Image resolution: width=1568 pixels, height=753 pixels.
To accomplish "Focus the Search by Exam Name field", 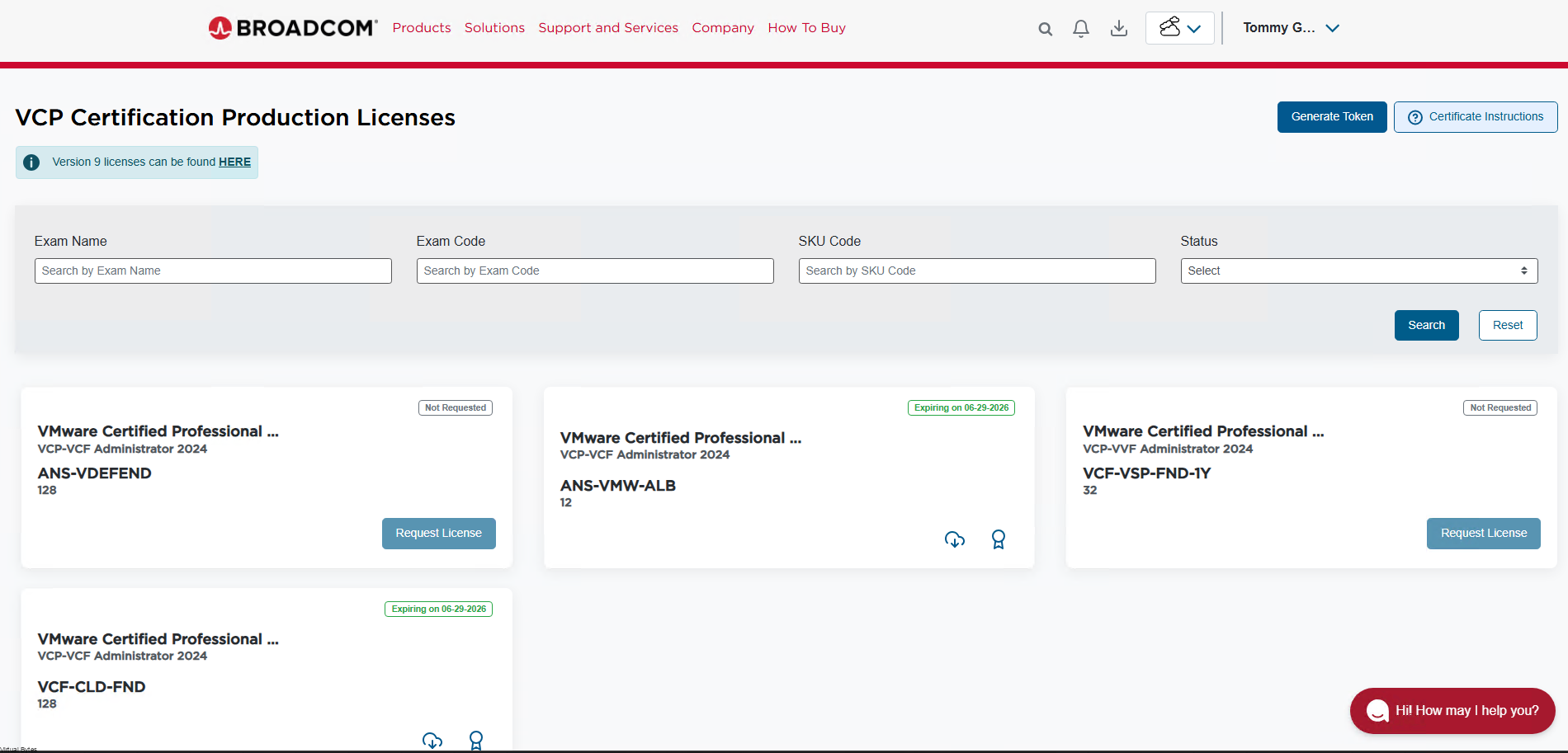I will click(213, 271).
